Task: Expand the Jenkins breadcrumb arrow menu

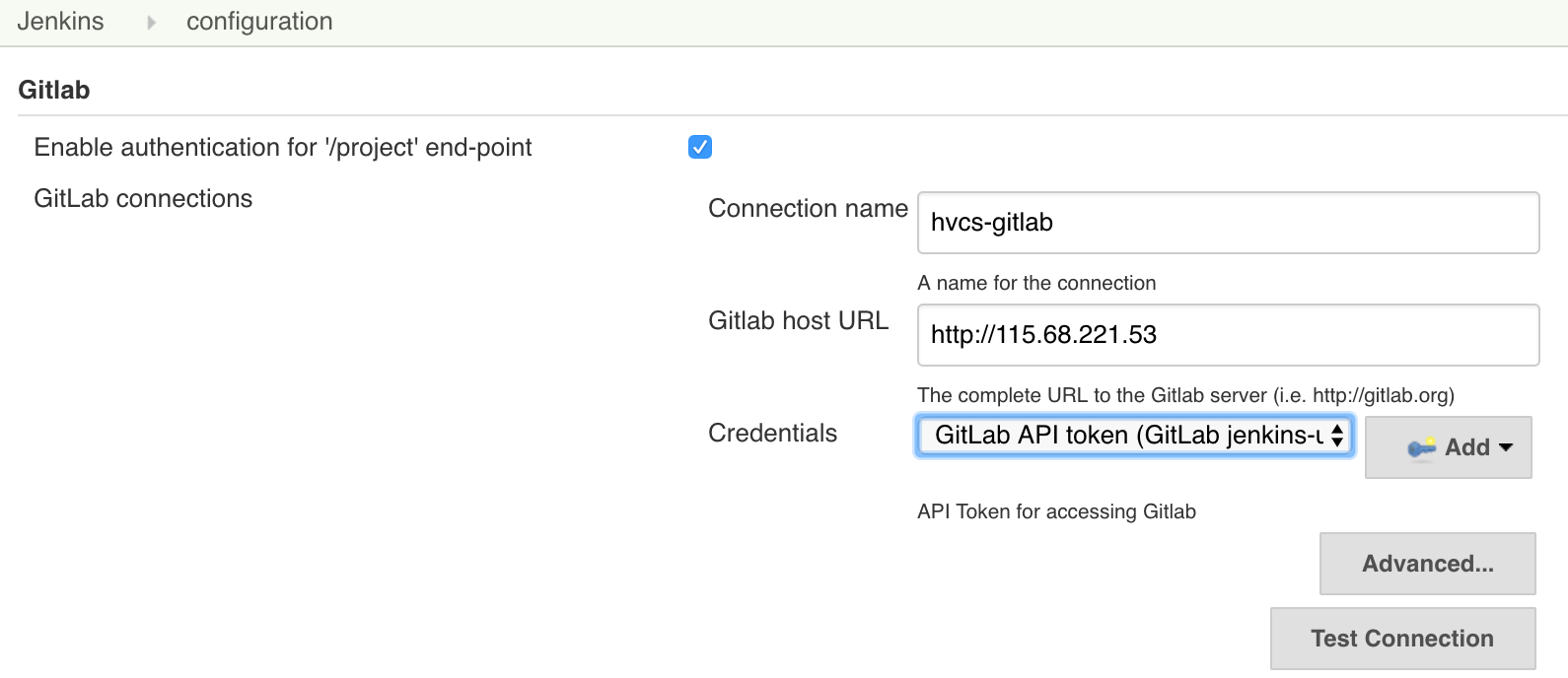Action: pos(151,22)
